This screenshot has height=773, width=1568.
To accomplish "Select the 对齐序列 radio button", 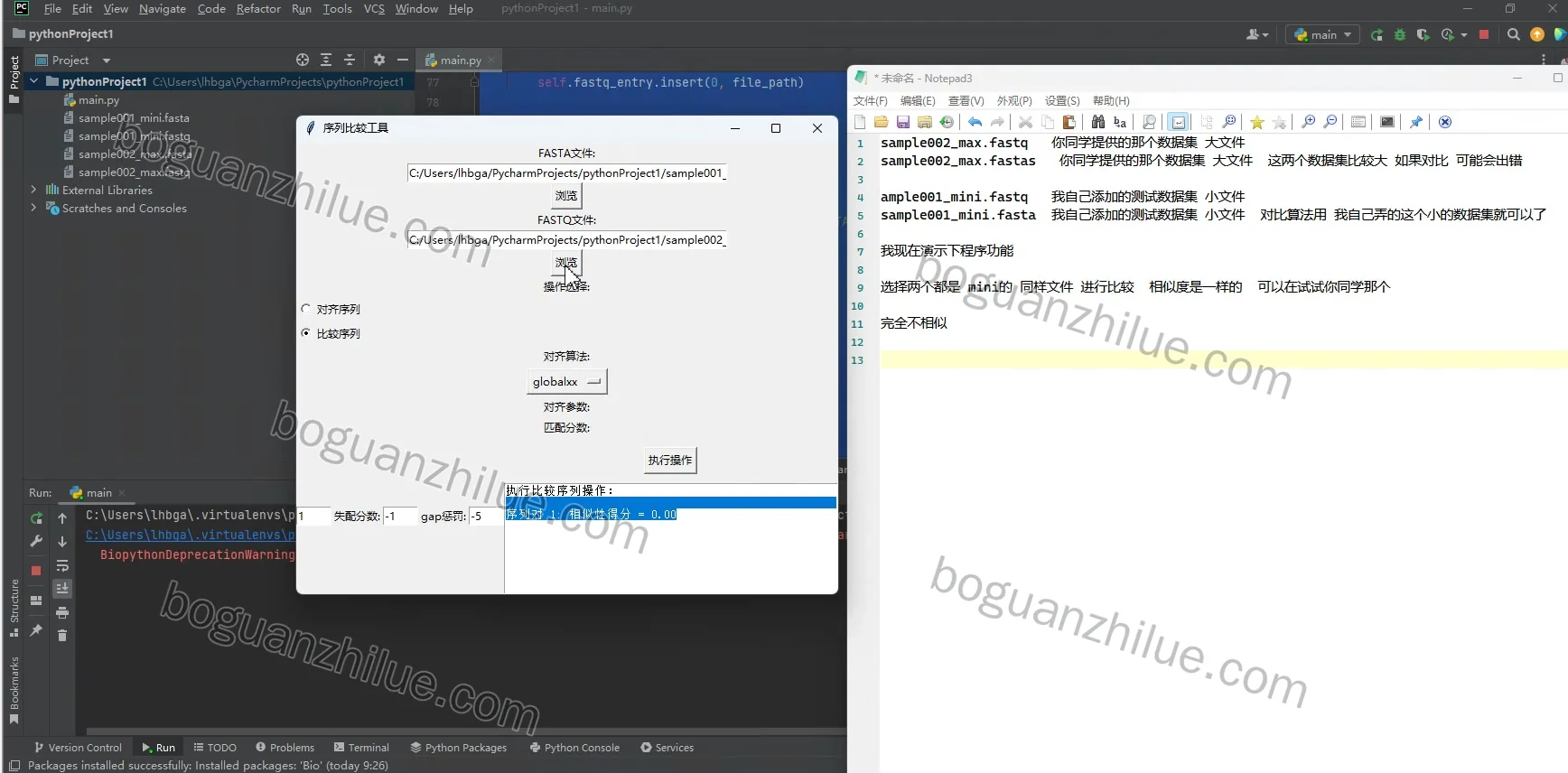I will 306,309.
